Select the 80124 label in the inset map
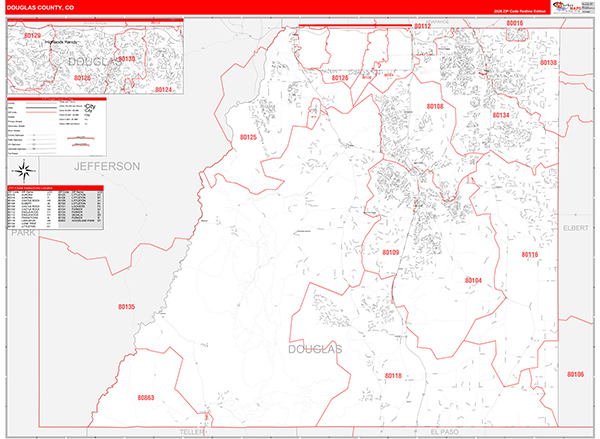Screen dimensions: 600x439 click(x=163, y=90)
